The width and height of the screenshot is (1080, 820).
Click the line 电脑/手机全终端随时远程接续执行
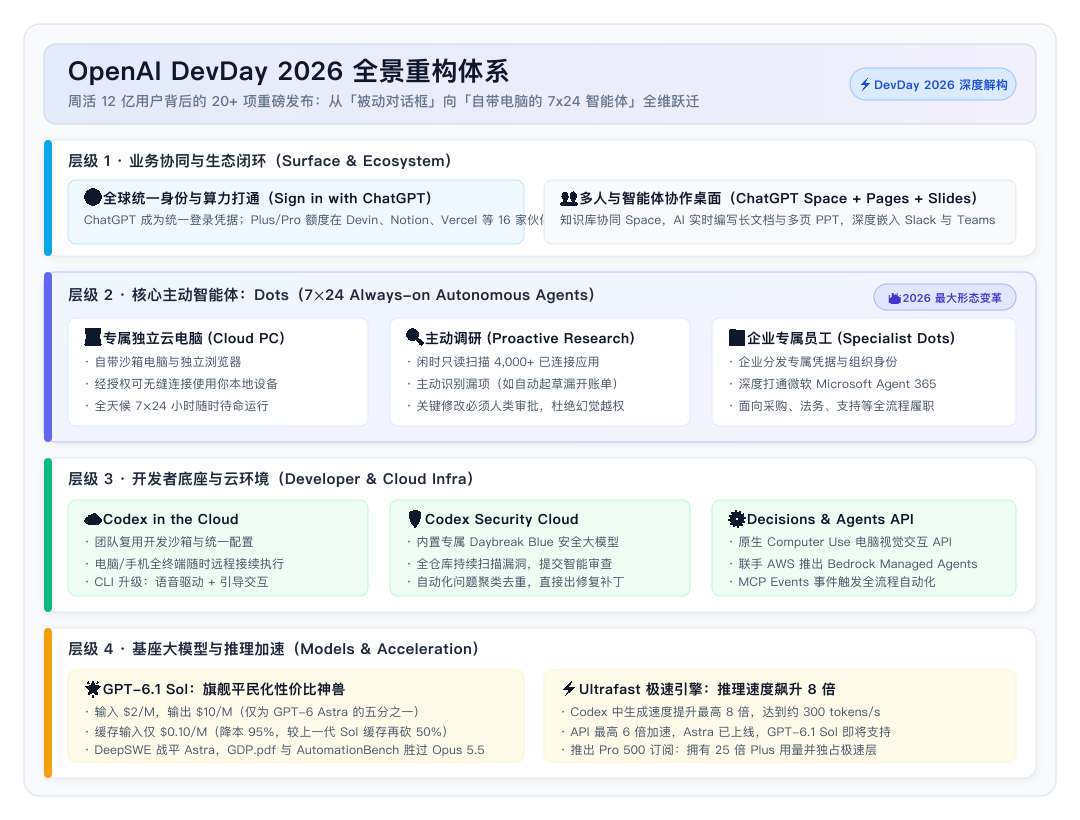point(184,563)
